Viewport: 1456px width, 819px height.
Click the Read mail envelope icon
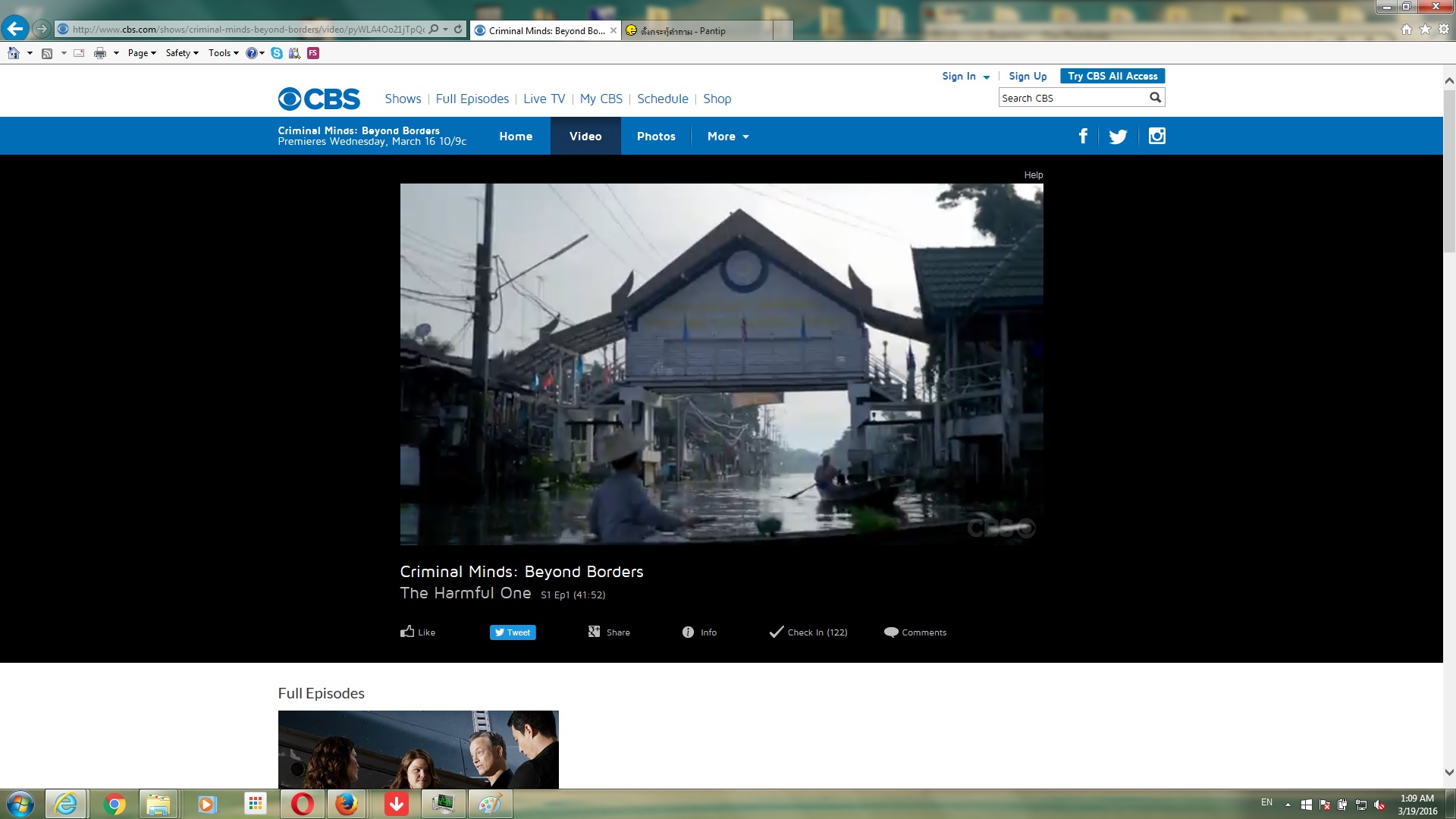[x=79, y=53]
